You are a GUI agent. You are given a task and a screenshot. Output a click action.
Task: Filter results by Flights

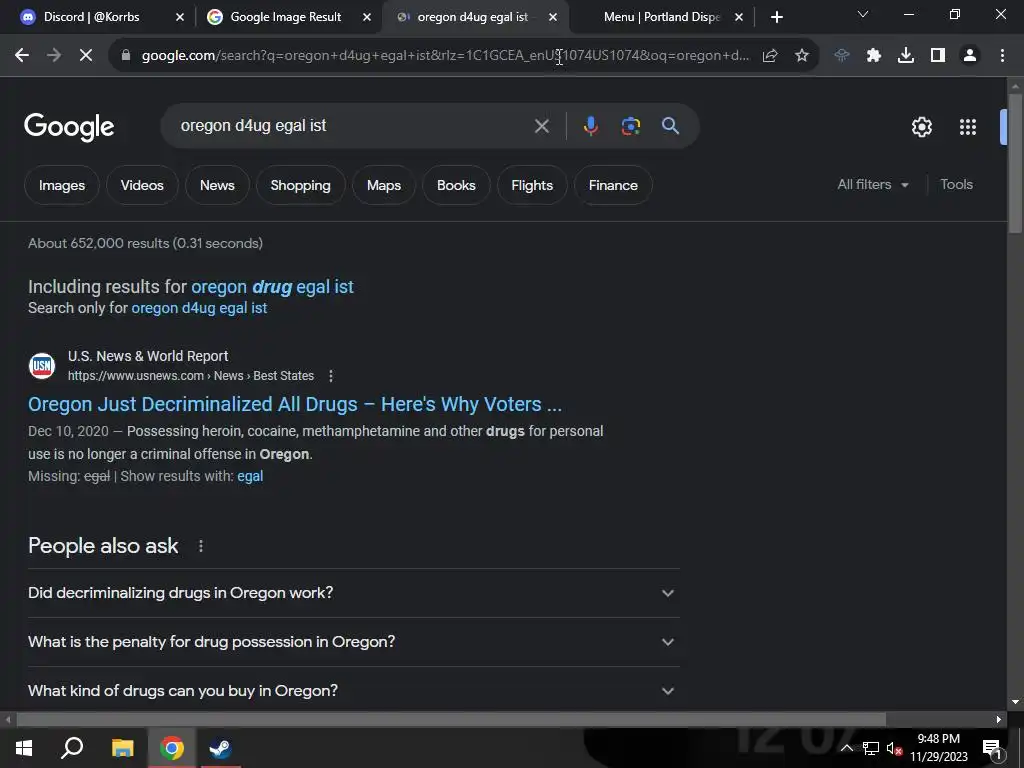pos(532,185)
